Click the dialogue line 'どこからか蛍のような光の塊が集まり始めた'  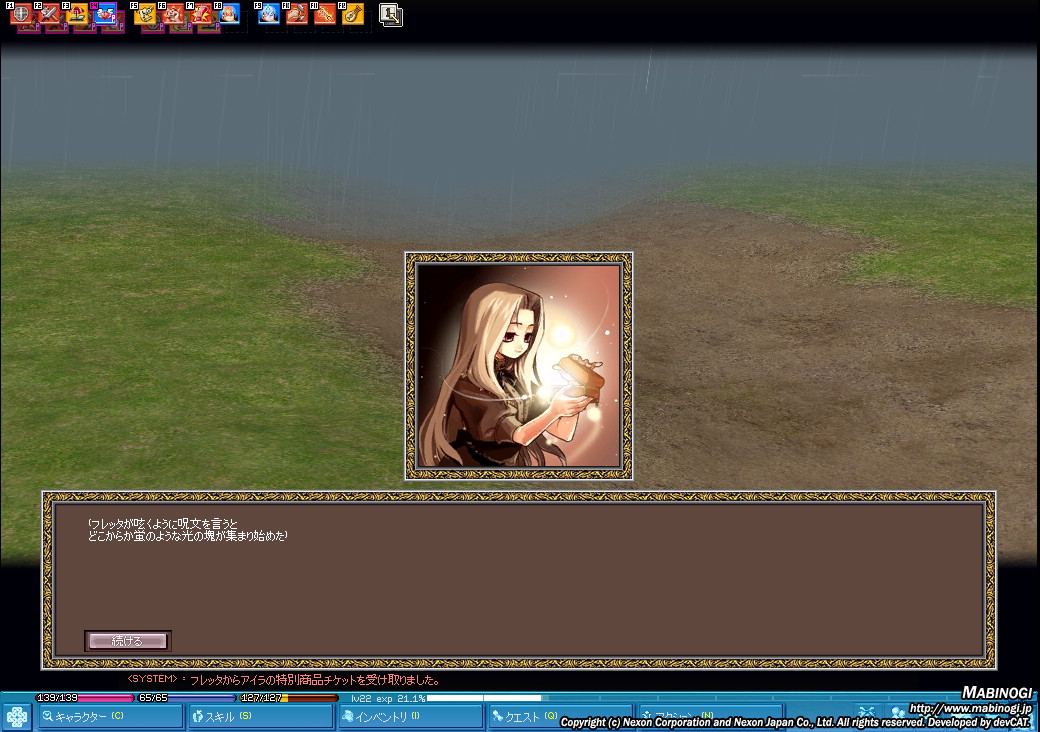click(188, 535)
